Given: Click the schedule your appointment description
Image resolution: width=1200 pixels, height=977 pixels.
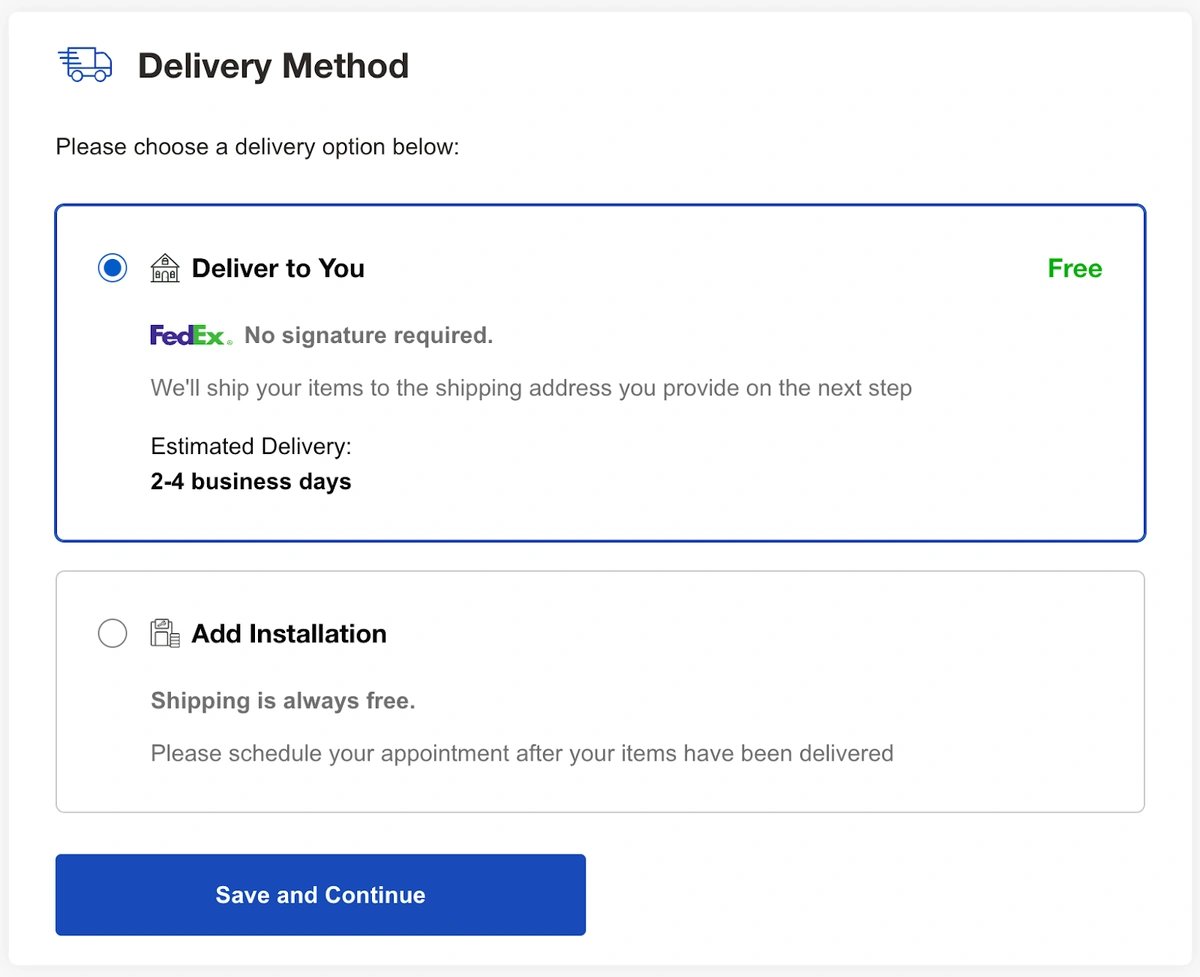Looking at the screenshot, I should [522, 753].
